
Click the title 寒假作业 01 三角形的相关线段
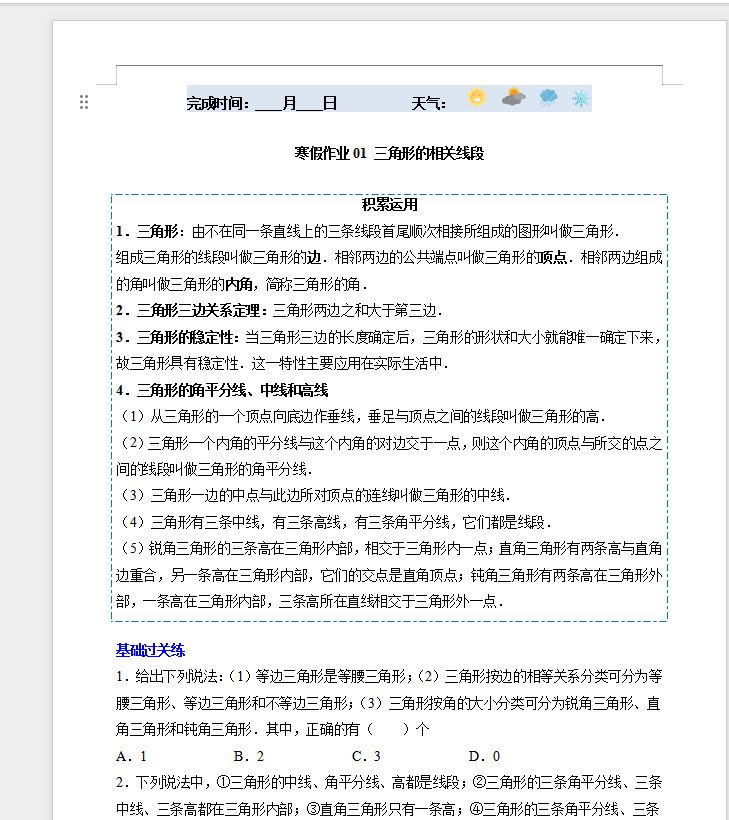pyautogui.click(x=389, y=153)
